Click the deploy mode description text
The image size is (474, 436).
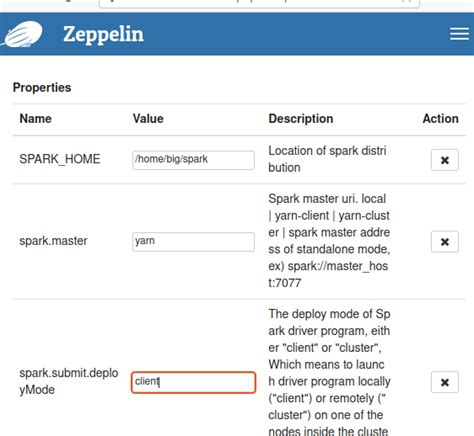click(329, 373)
